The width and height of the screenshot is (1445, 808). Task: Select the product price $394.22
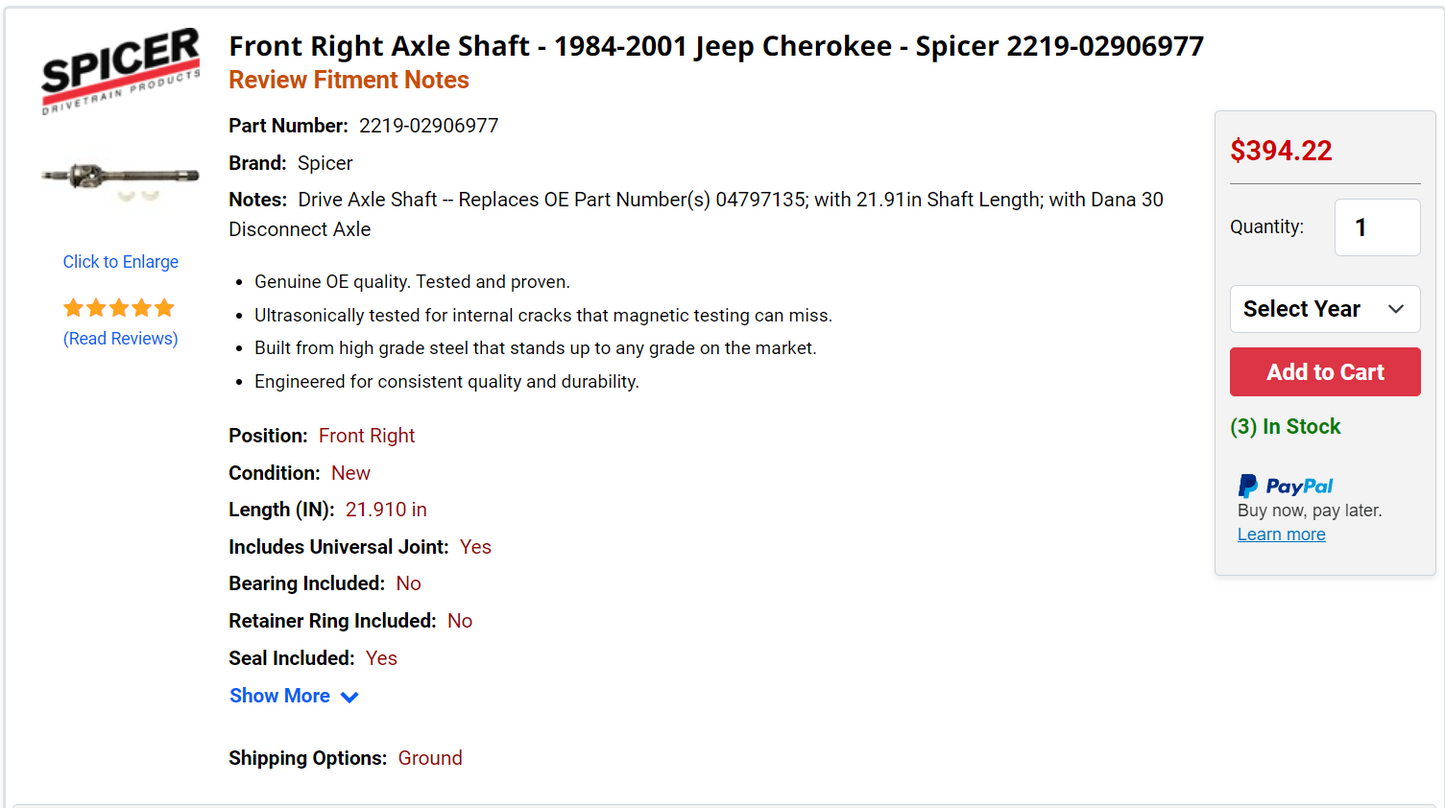[1281, 150]
